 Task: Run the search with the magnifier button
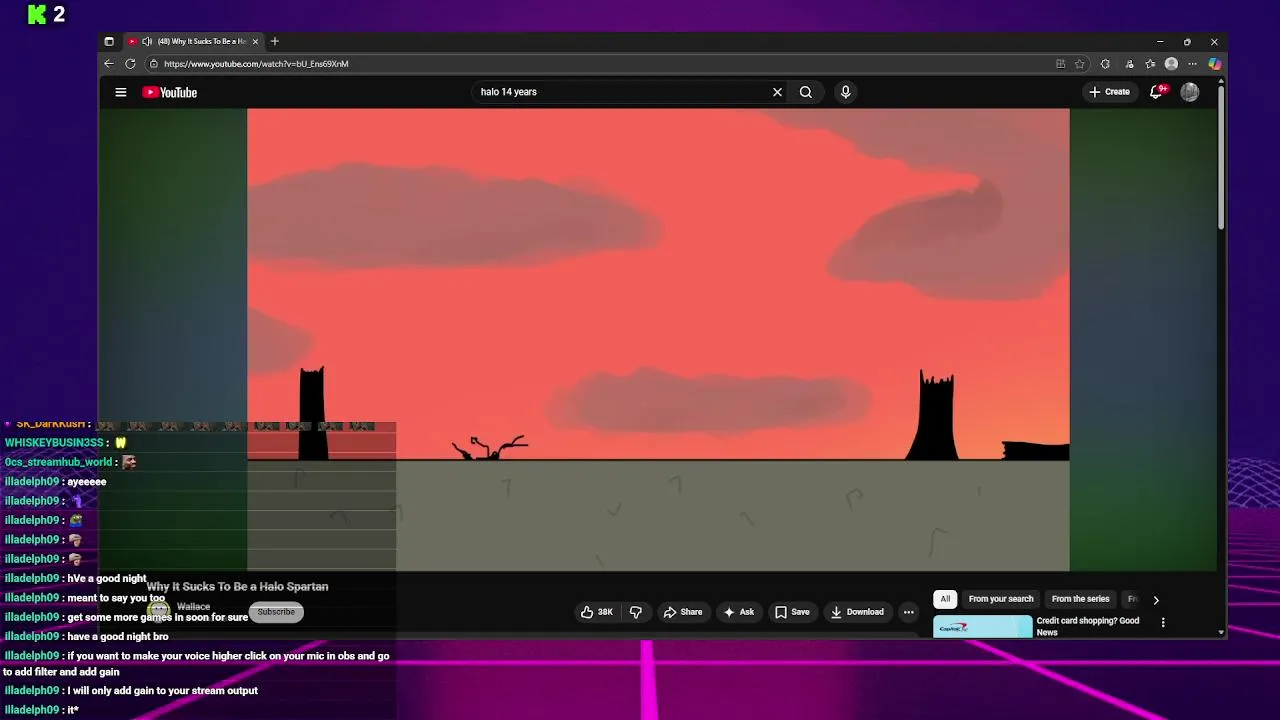[806, 92]
